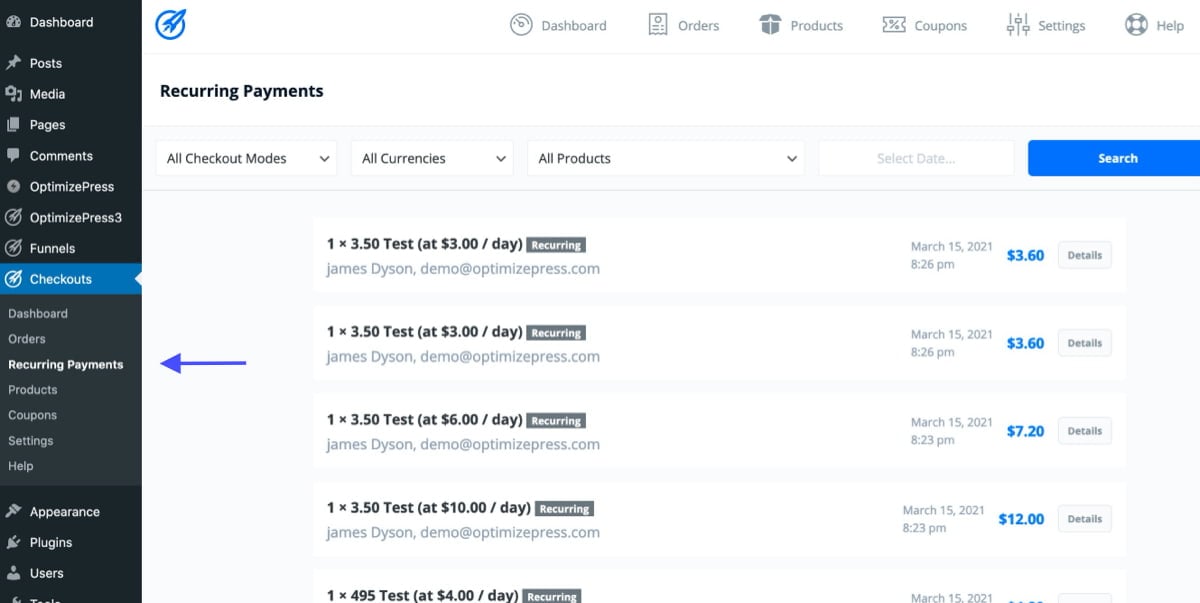Click the $7.20 amount
Image resolution: width=1200 pixels, height=603 pixels.
pos(1025,431)
